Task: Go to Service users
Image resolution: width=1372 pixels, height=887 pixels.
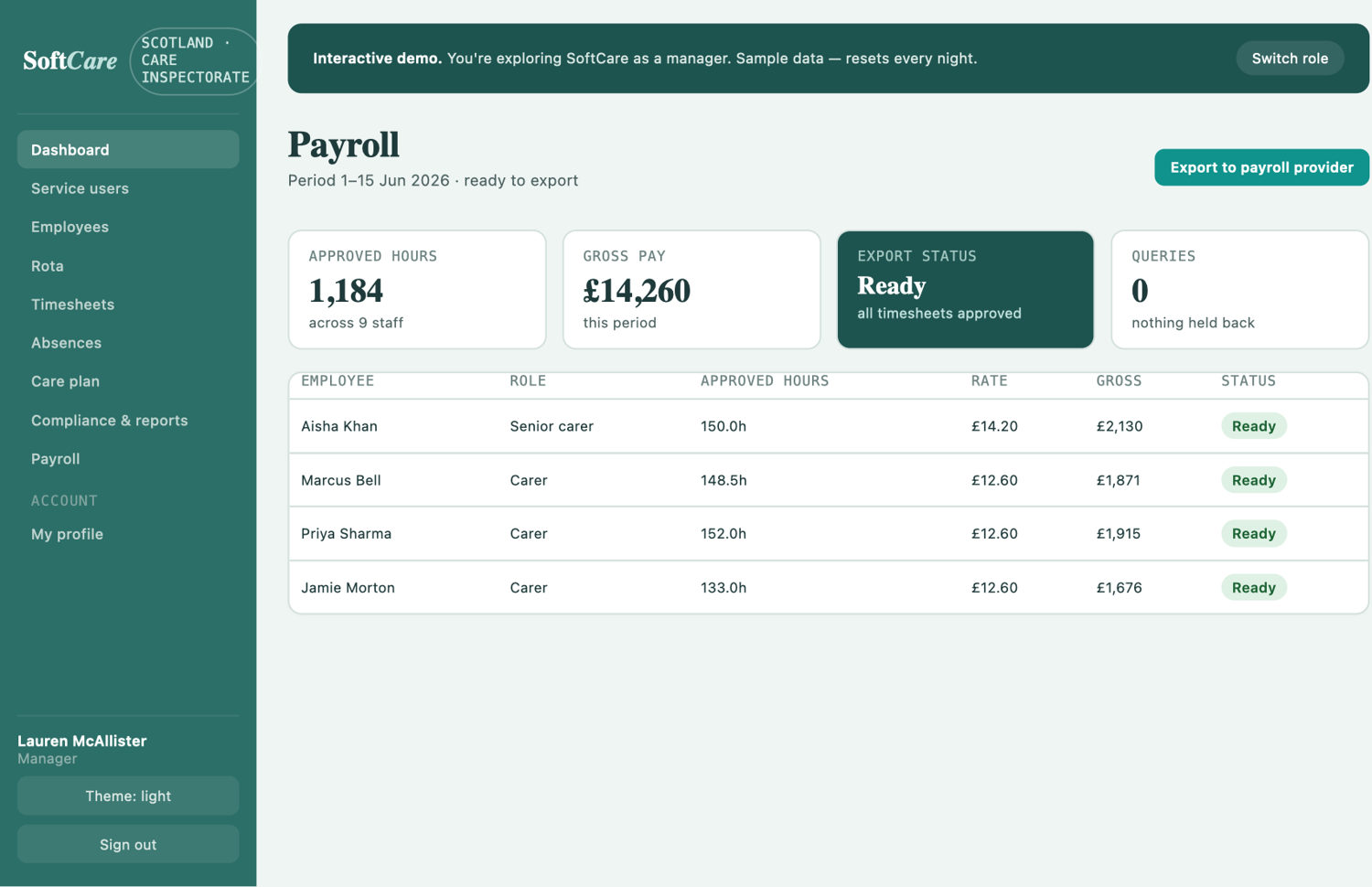Action: 128,188
